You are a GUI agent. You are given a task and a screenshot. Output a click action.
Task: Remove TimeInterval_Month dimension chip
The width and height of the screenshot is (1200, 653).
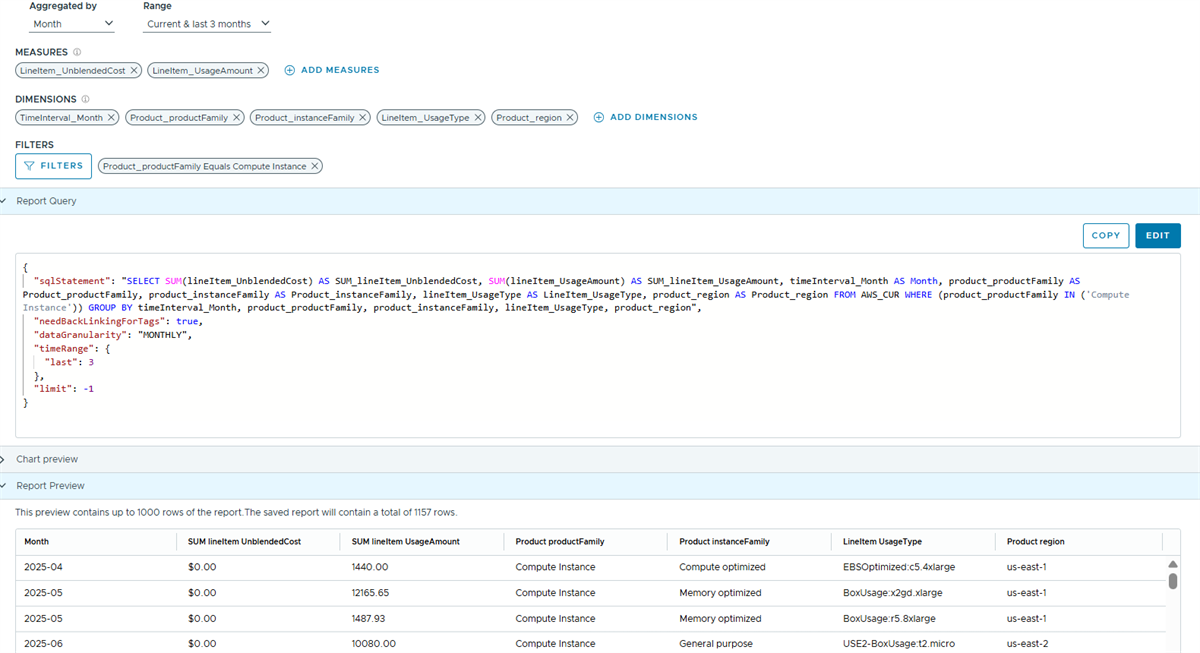[111, 118]
